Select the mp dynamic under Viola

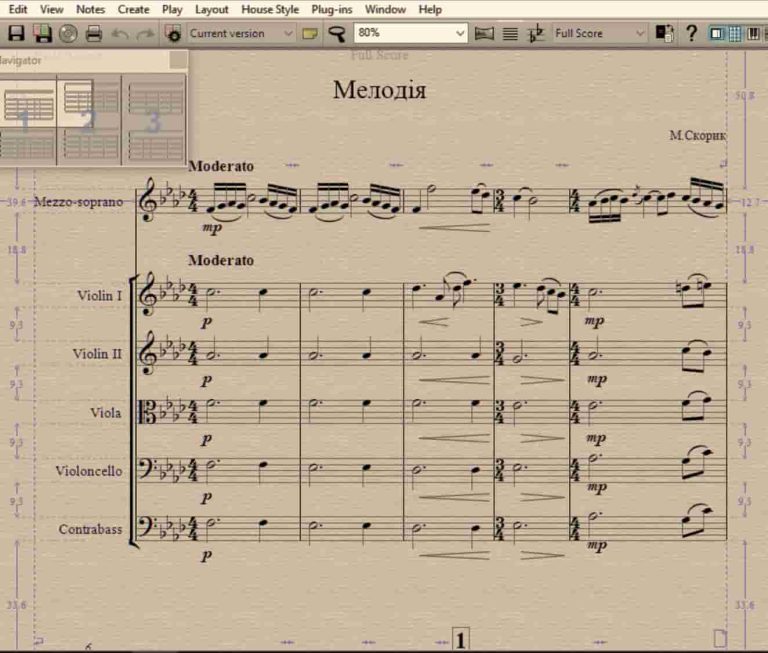coord(597,438)
